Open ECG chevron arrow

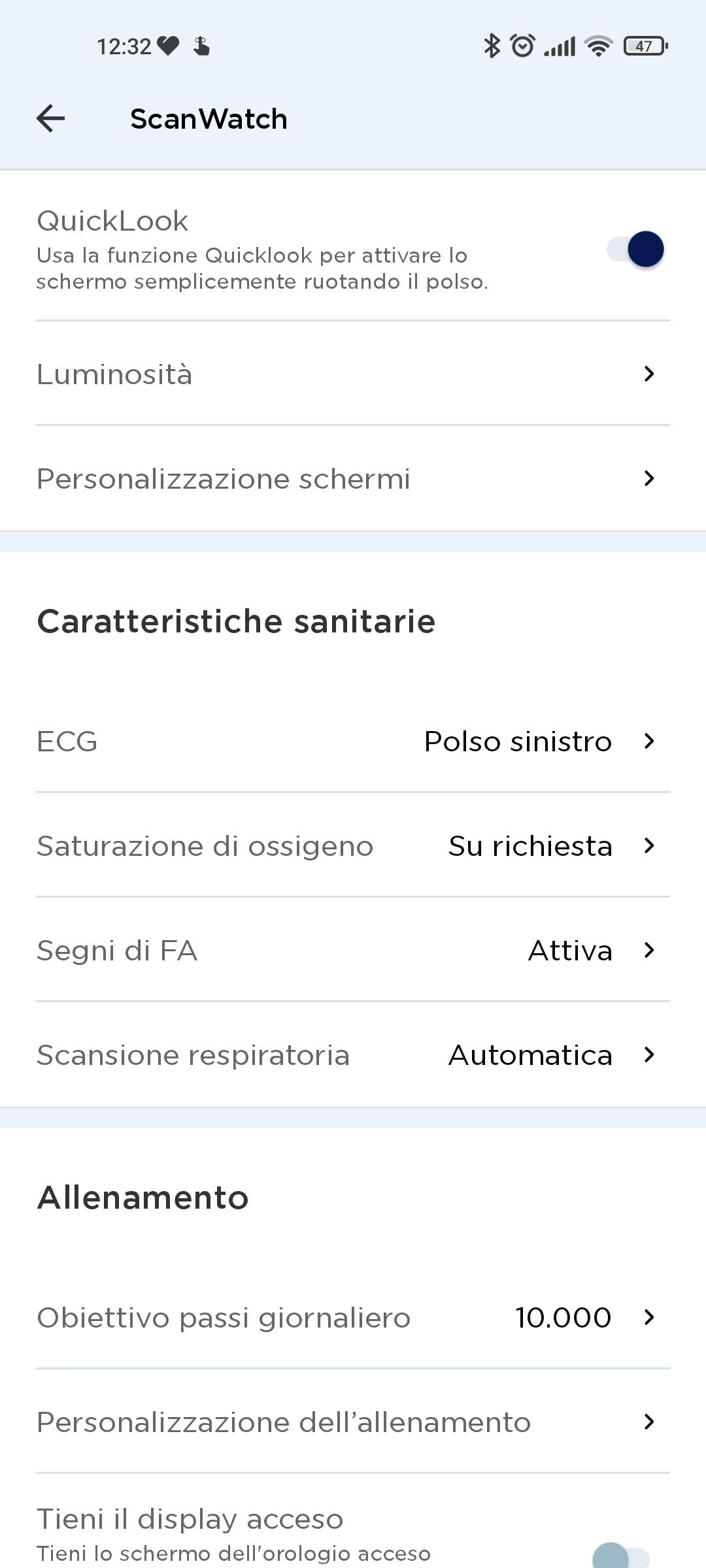pyautogui.click(x=648, y=741)
